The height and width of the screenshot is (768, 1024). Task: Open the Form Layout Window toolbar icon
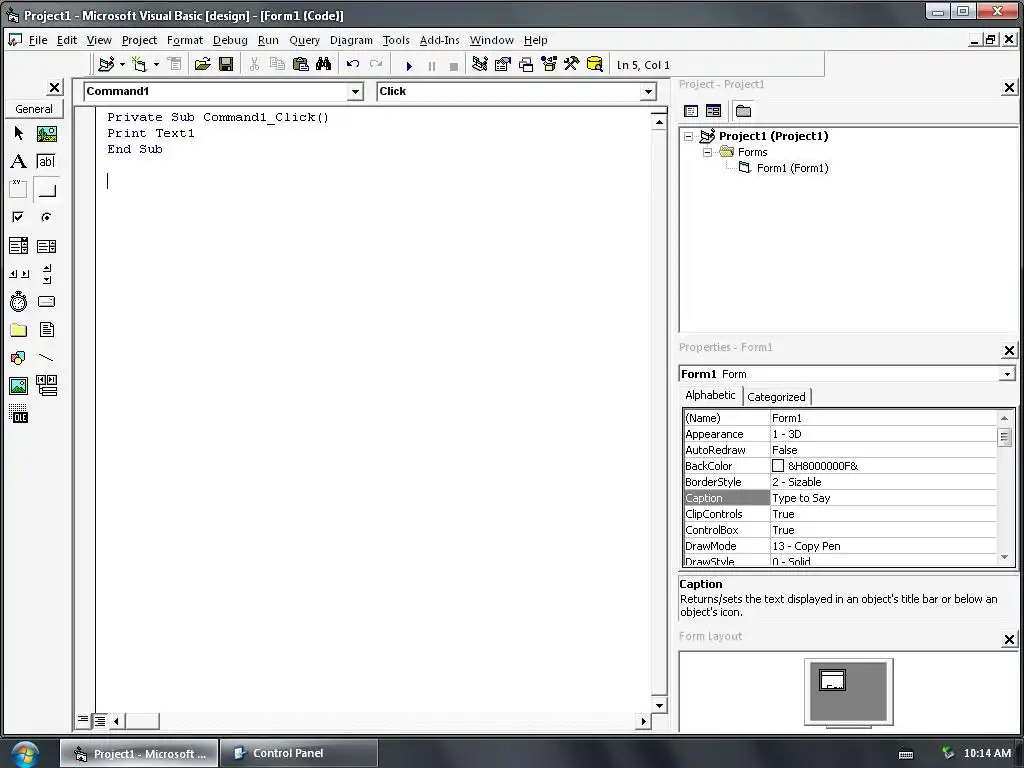[526, 64]
